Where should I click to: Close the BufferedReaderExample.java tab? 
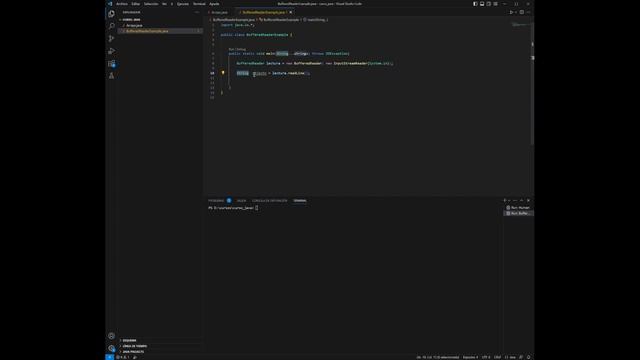pyautogui.click(x=291, y=12)
